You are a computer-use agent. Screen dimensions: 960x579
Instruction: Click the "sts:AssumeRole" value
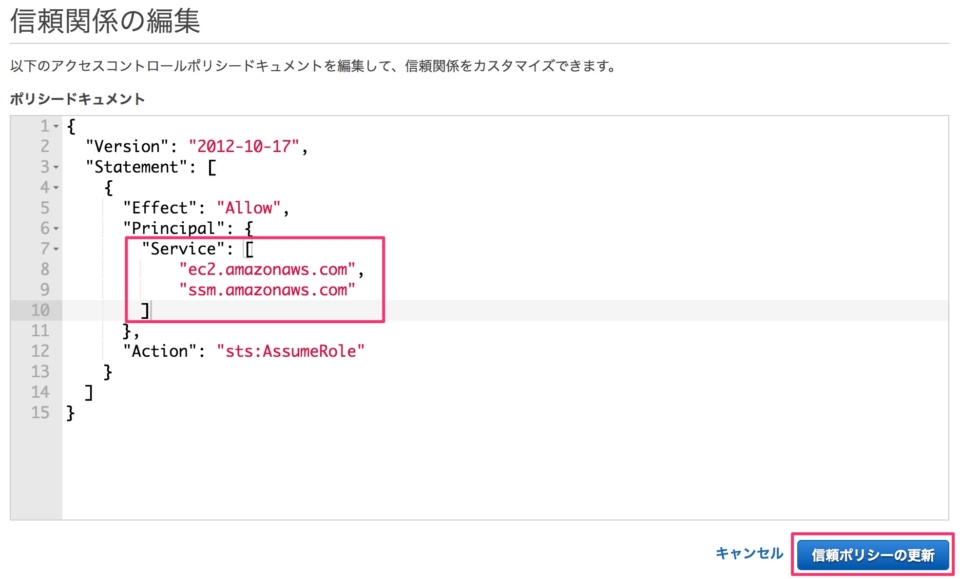[x=291, y=351]
